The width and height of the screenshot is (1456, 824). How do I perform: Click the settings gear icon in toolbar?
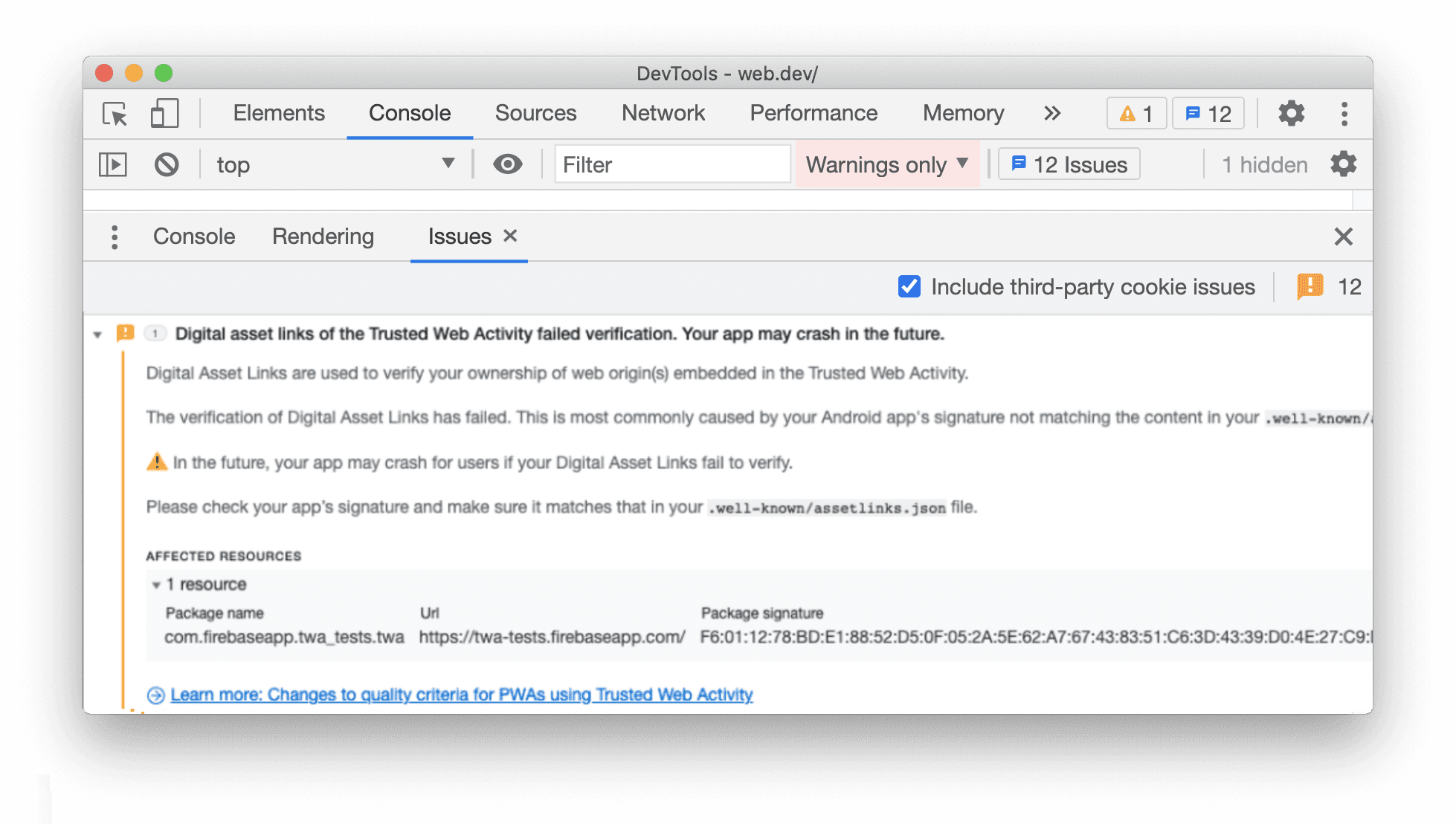(x=1291, y=113)
